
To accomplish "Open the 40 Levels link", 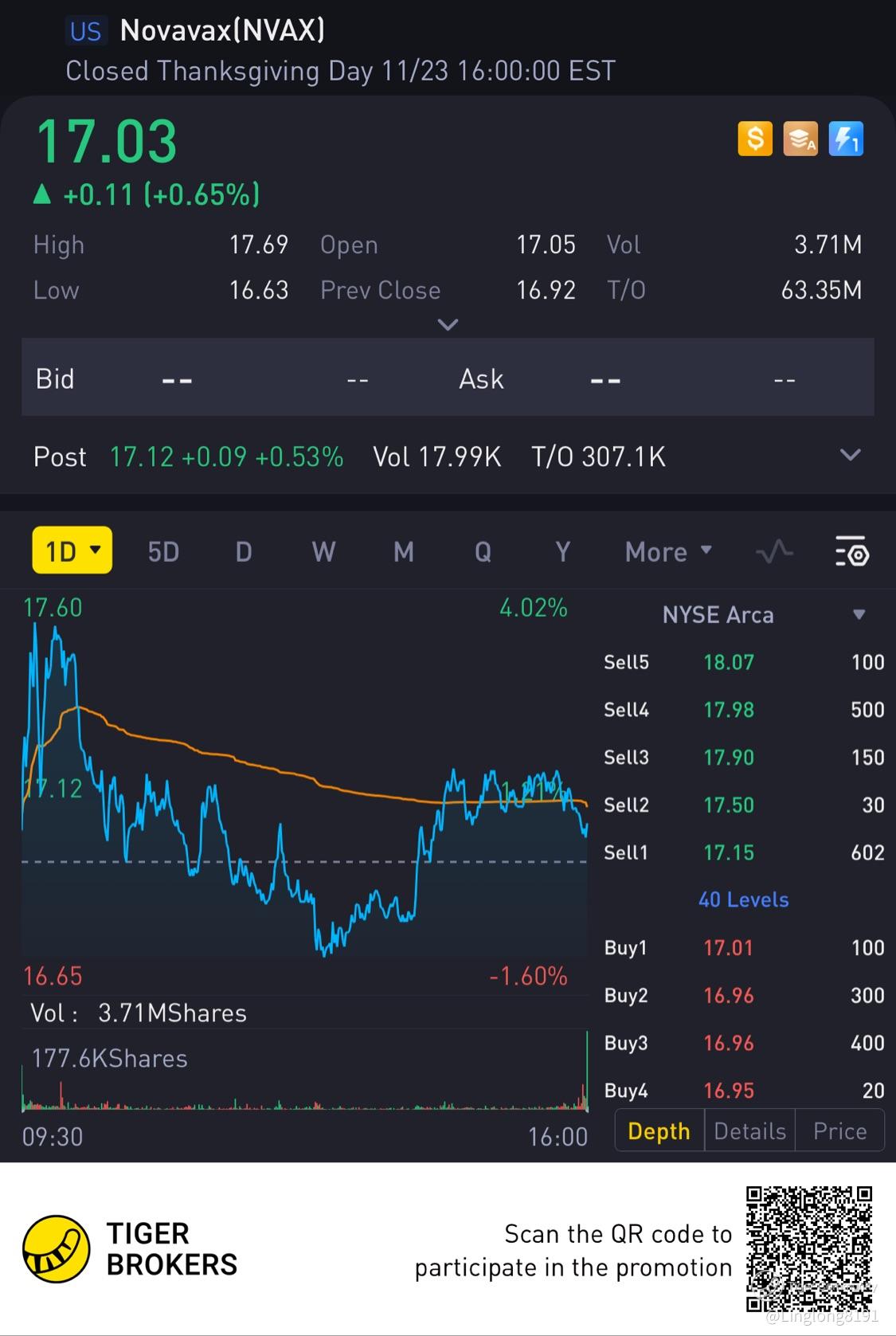I will pos(743,899).
